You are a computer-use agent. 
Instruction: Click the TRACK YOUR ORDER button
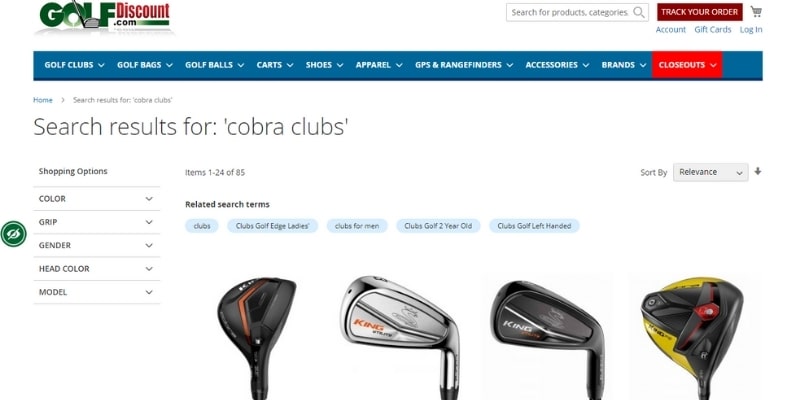click(699, 12)
